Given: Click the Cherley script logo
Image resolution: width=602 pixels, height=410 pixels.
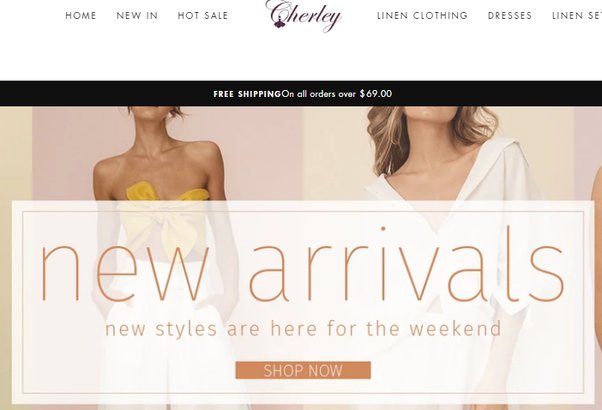Looking at the screenshot, I should [x=303, y=15].
